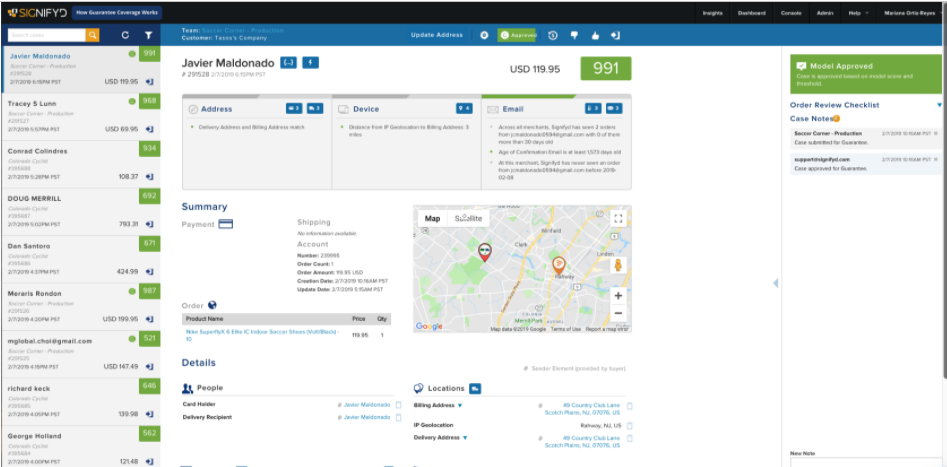Click the Case Notes orange count badge
Viewport: 947px width, 467px height.
click(x=836, y=118)
